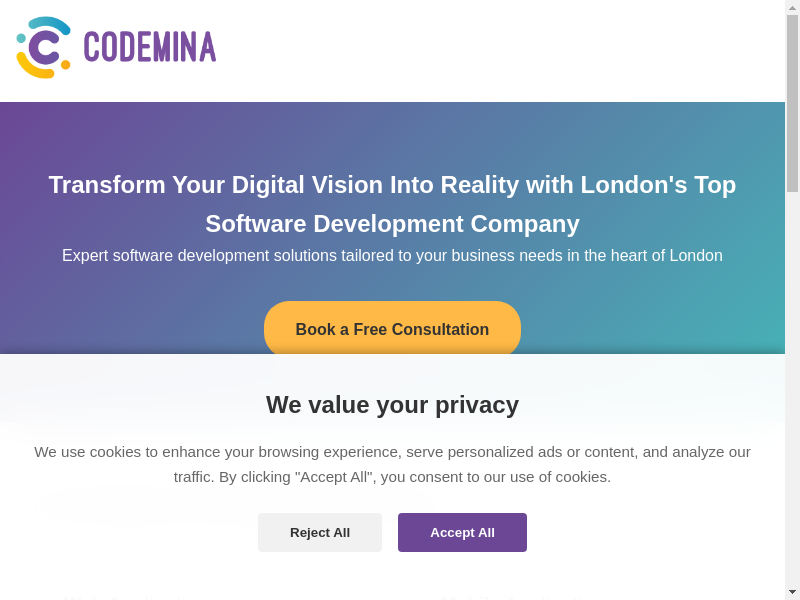Click the CODEMINA wordmark text in header
800x600 pixels.
[x=149, y=47]
